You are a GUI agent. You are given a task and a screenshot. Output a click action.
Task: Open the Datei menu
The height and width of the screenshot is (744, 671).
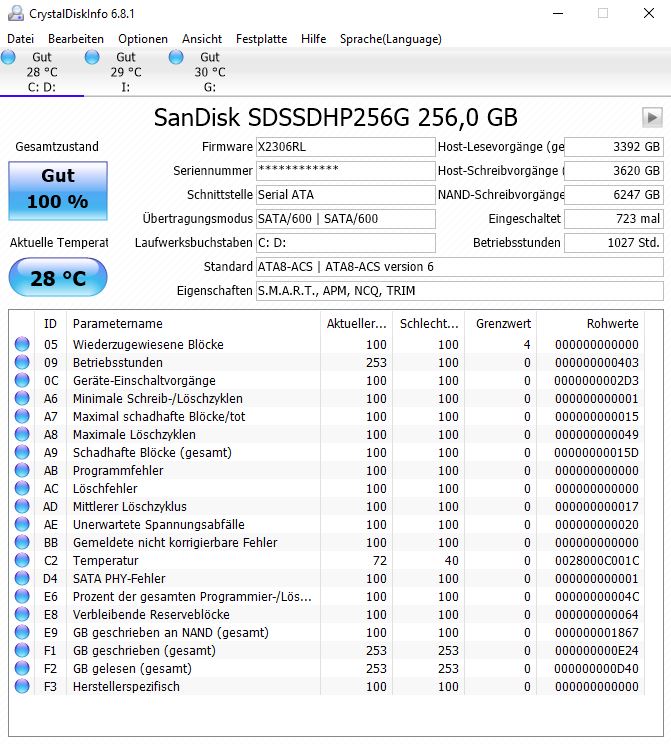pos(20,39)
